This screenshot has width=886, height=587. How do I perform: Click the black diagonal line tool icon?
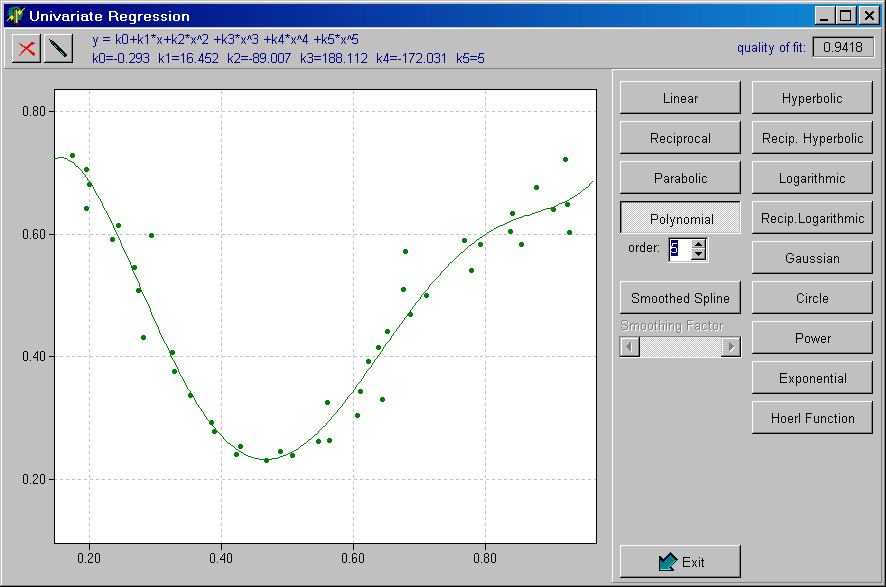[x=59, y=50]
